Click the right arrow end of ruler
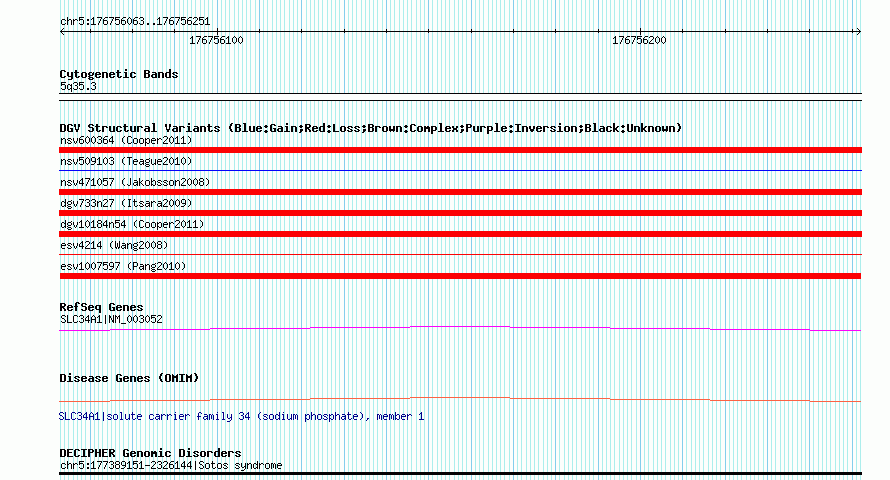The image size is (890, 480). [858, 32]
